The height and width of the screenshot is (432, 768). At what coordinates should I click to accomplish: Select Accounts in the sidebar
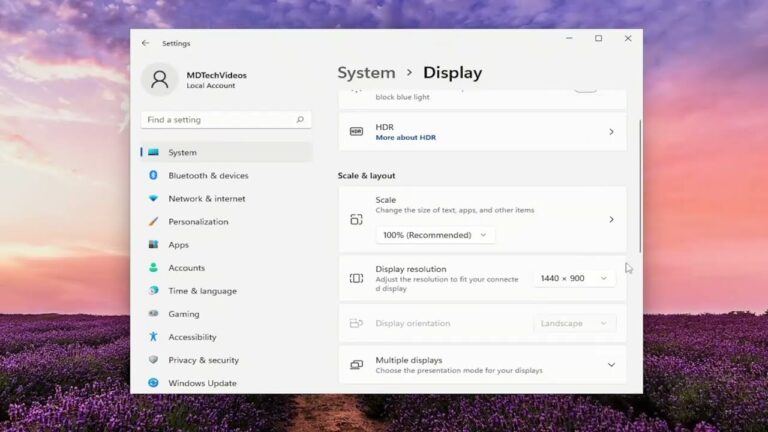click(x=227, y=267)
